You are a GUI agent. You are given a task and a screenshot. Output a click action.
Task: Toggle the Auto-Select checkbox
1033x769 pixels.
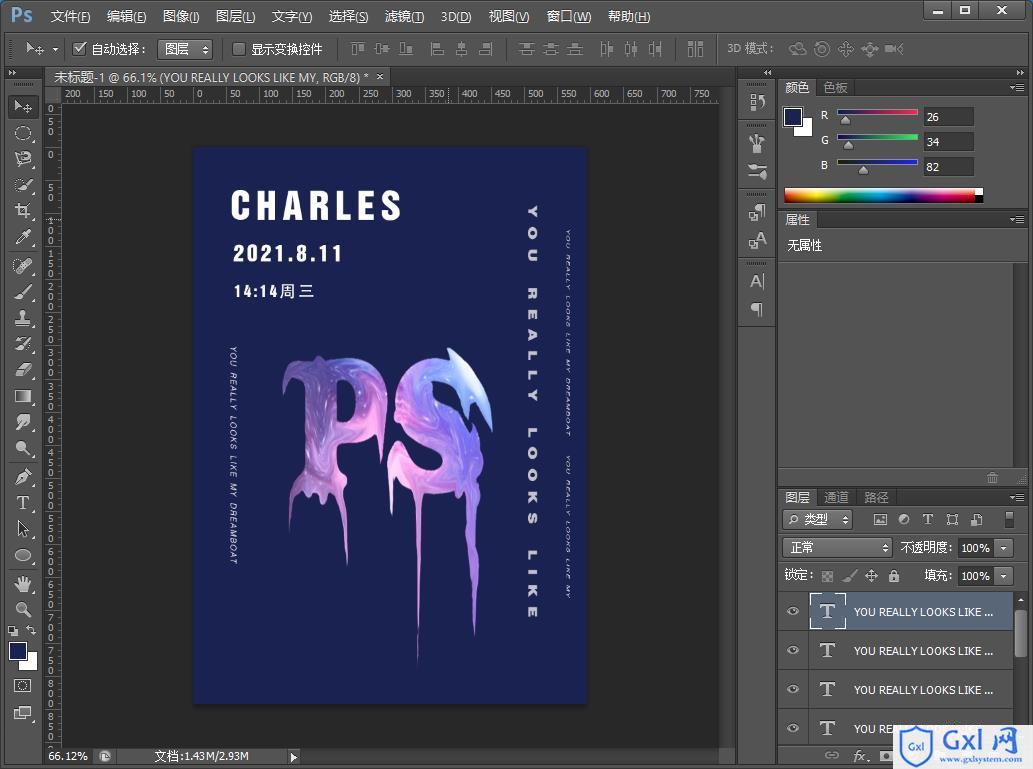click(x=80, y=48)
